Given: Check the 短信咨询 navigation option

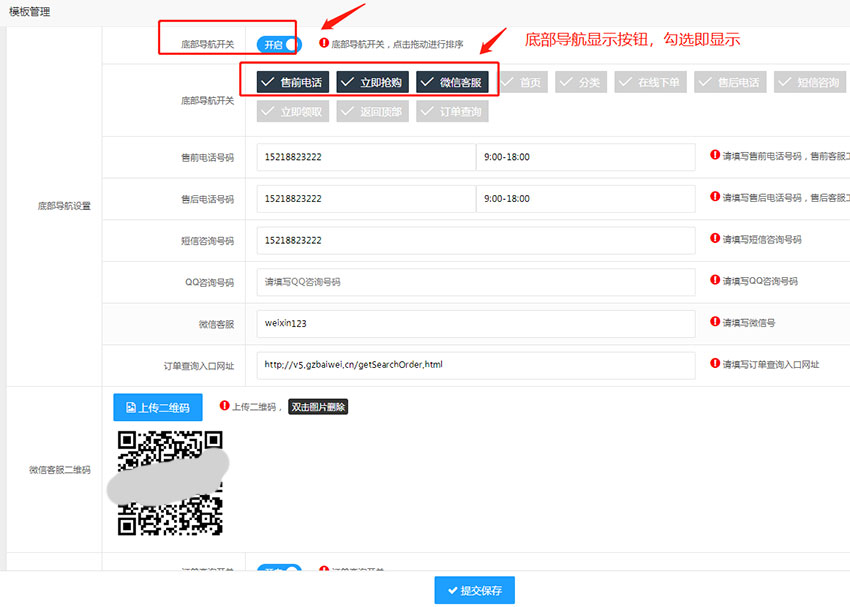Looking at the screenshot, I should (810, 82).
